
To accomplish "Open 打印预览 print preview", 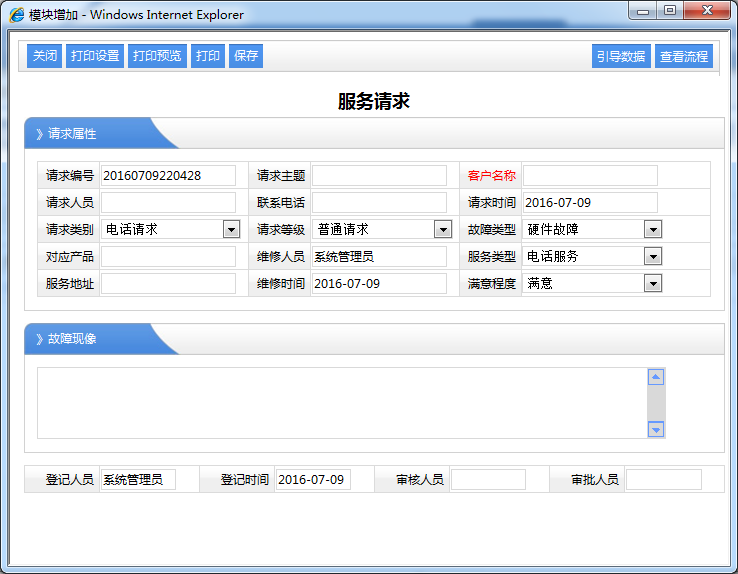I will click(x=157, y=56).
